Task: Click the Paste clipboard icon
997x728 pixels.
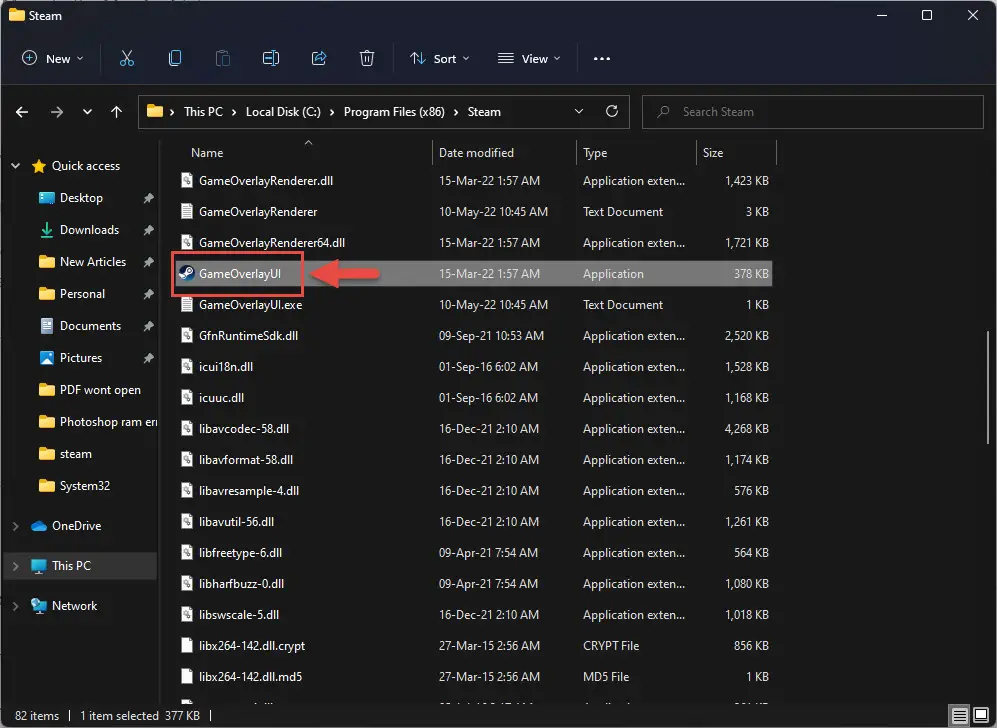Action: 223,58
